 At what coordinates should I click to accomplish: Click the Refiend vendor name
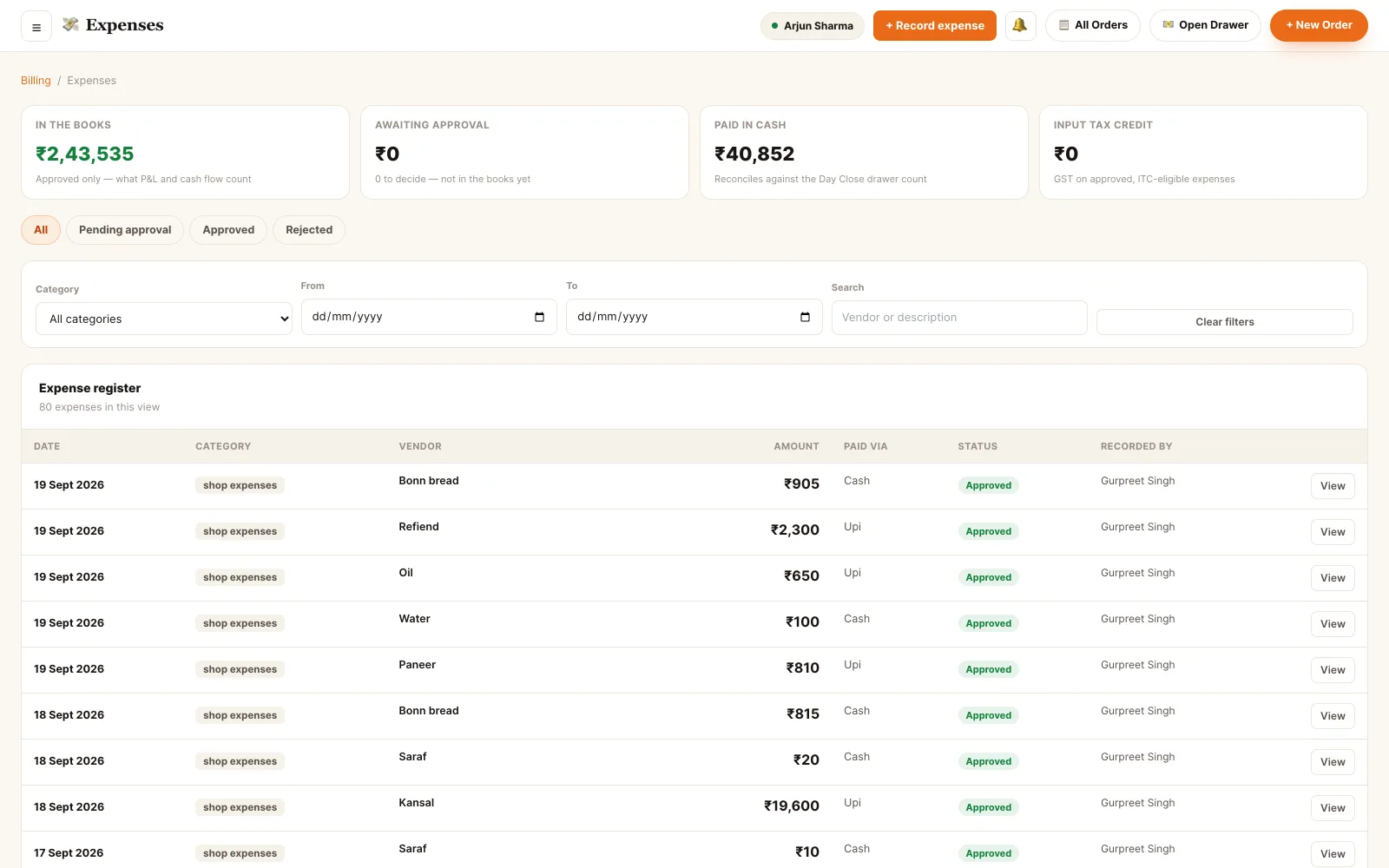coord(418,527)
